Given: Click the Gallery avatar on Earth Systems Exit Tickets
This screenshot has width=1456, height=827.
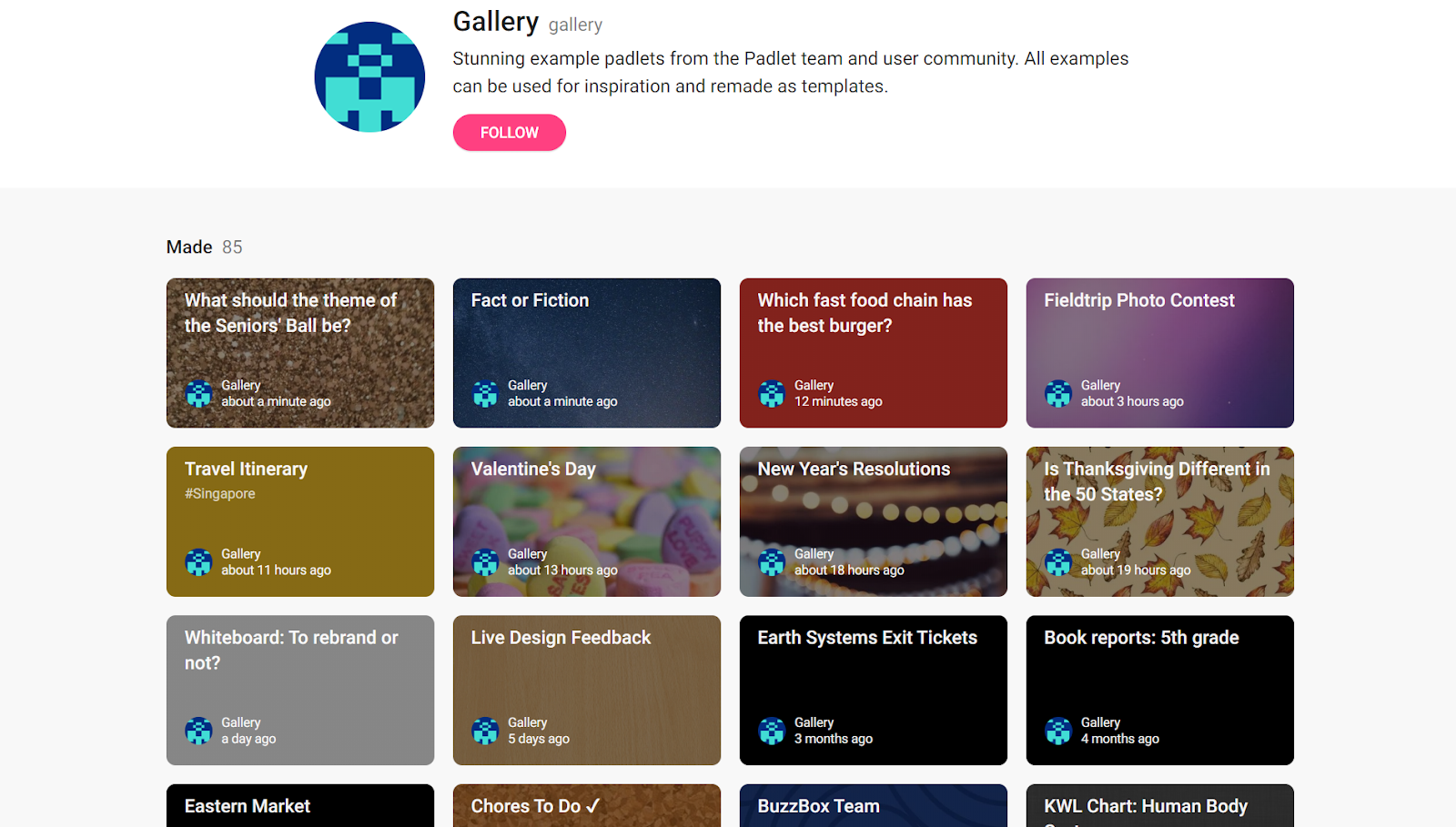Looking at the screenshot, I should coord(771,731).
